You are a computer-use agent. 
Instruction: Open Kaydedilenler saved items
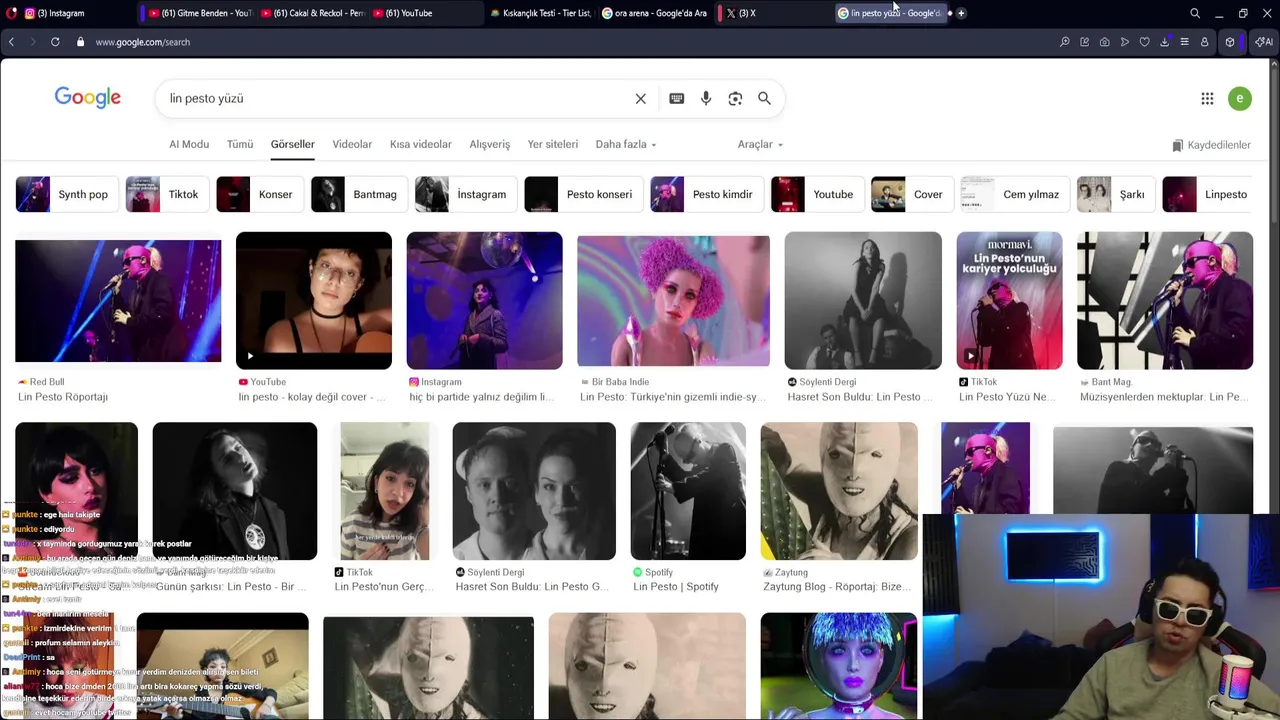coord(1212,145)
